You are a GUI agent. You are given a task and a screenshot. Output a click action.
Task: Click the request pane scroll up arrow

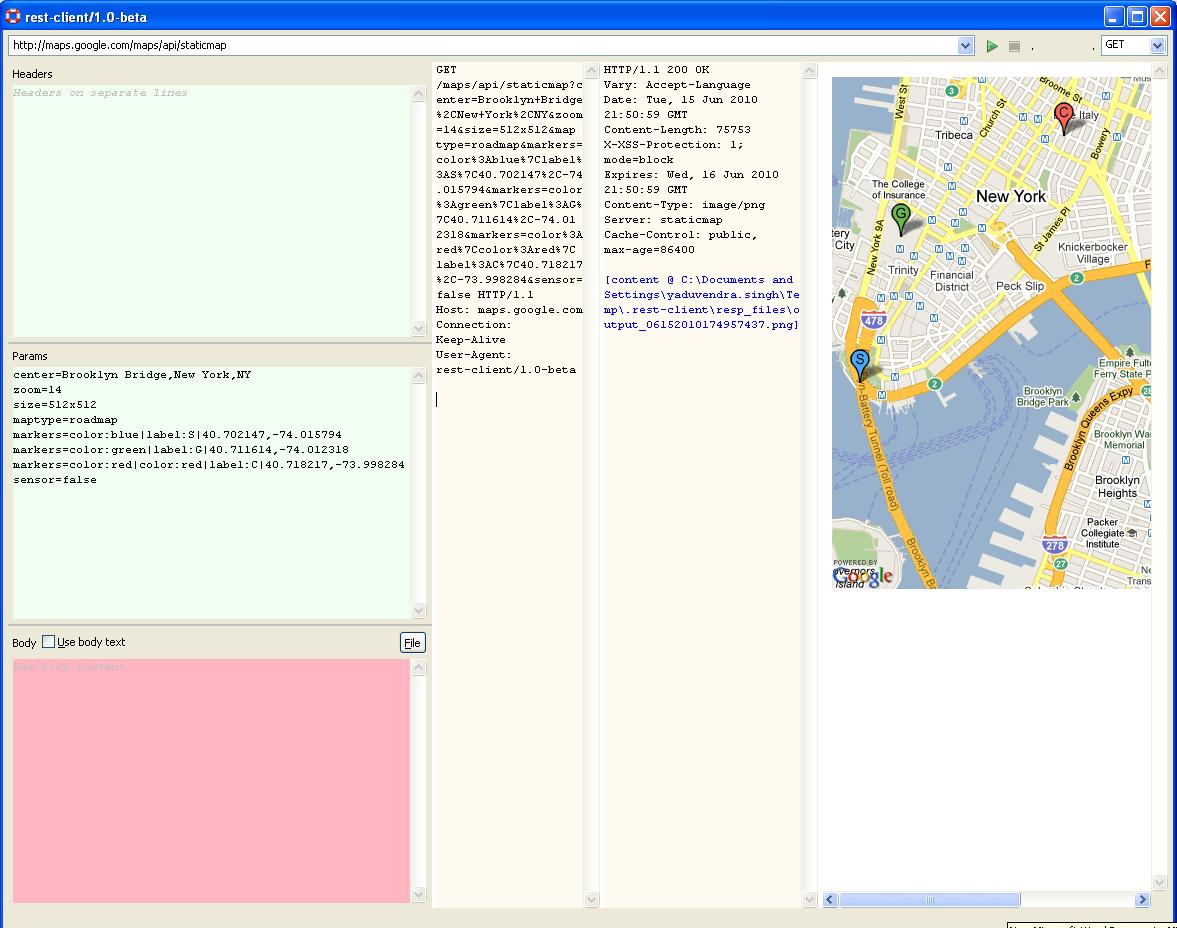pyautogui.click(x=591, y=71)
